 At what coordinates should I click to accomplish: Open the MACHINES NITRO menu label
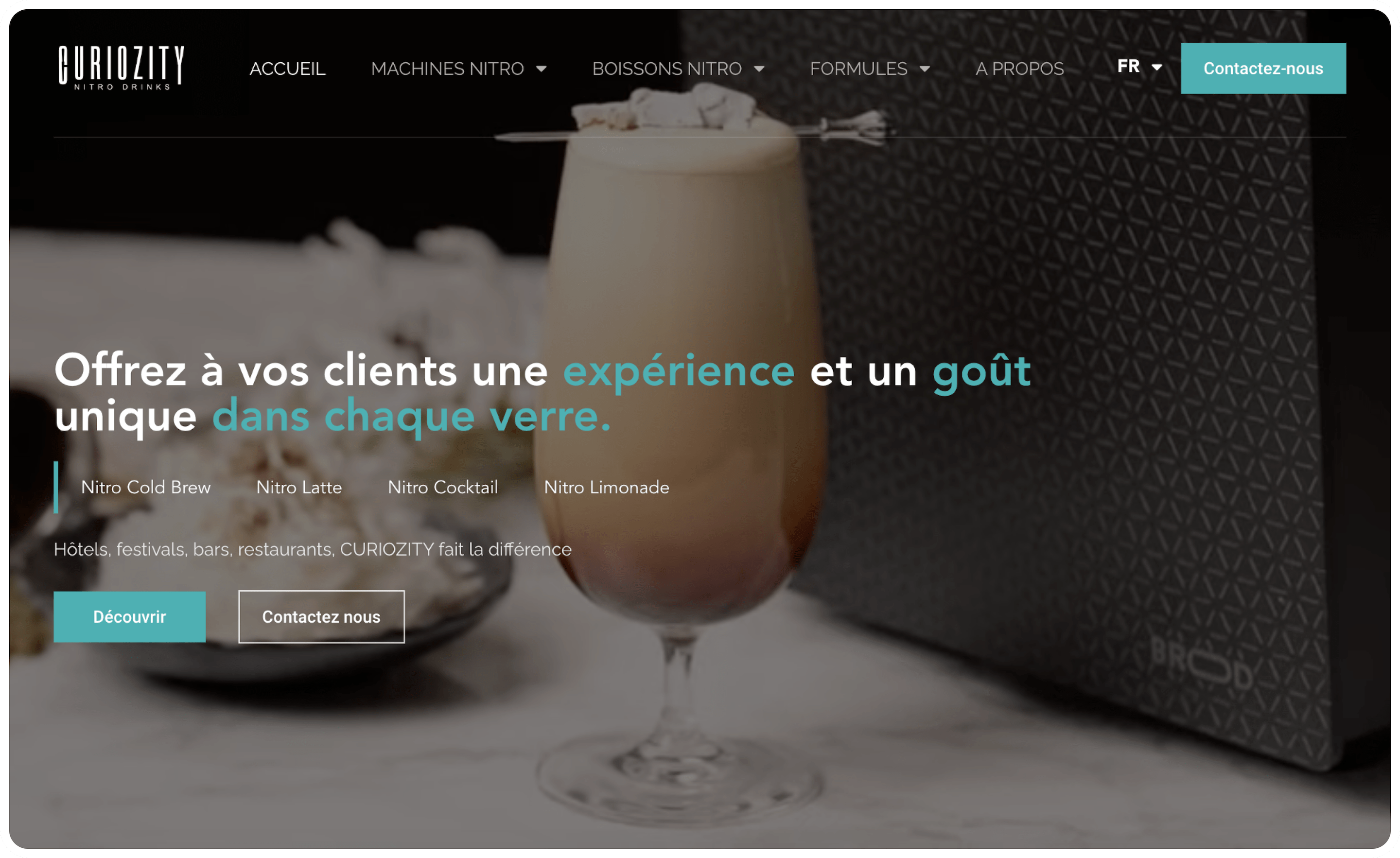(447, 69)
